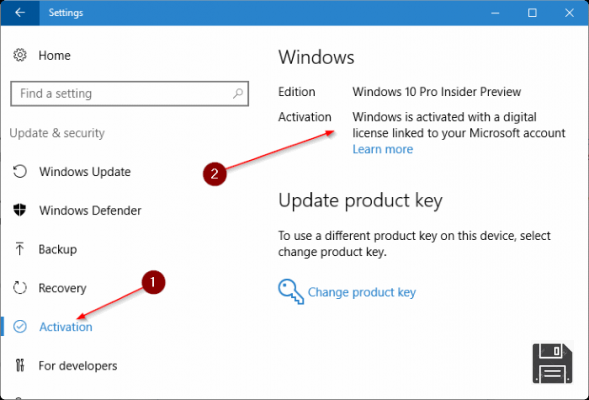The image size is (589, 400).
Task: Click the search magnifier icon
Action: [238, 93]
